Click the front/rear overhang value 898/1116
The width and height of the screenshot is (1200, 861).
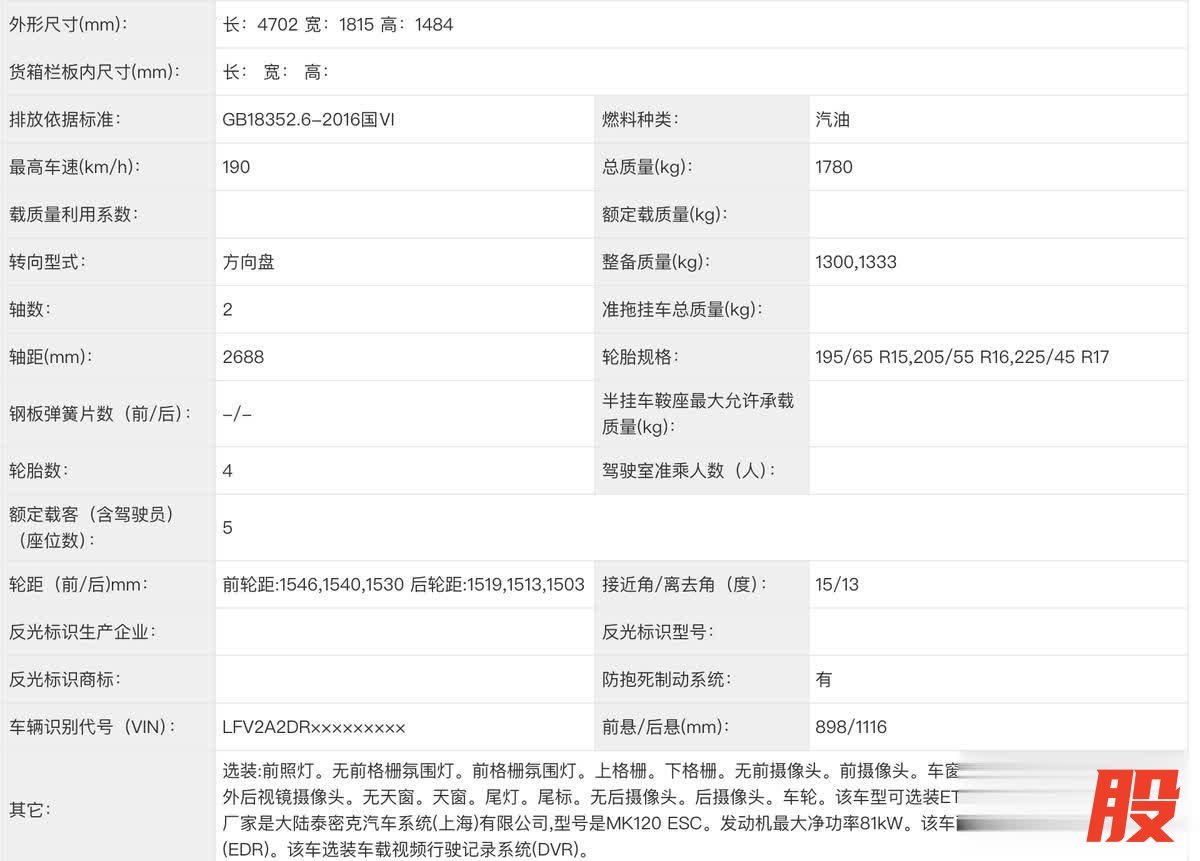851,727
